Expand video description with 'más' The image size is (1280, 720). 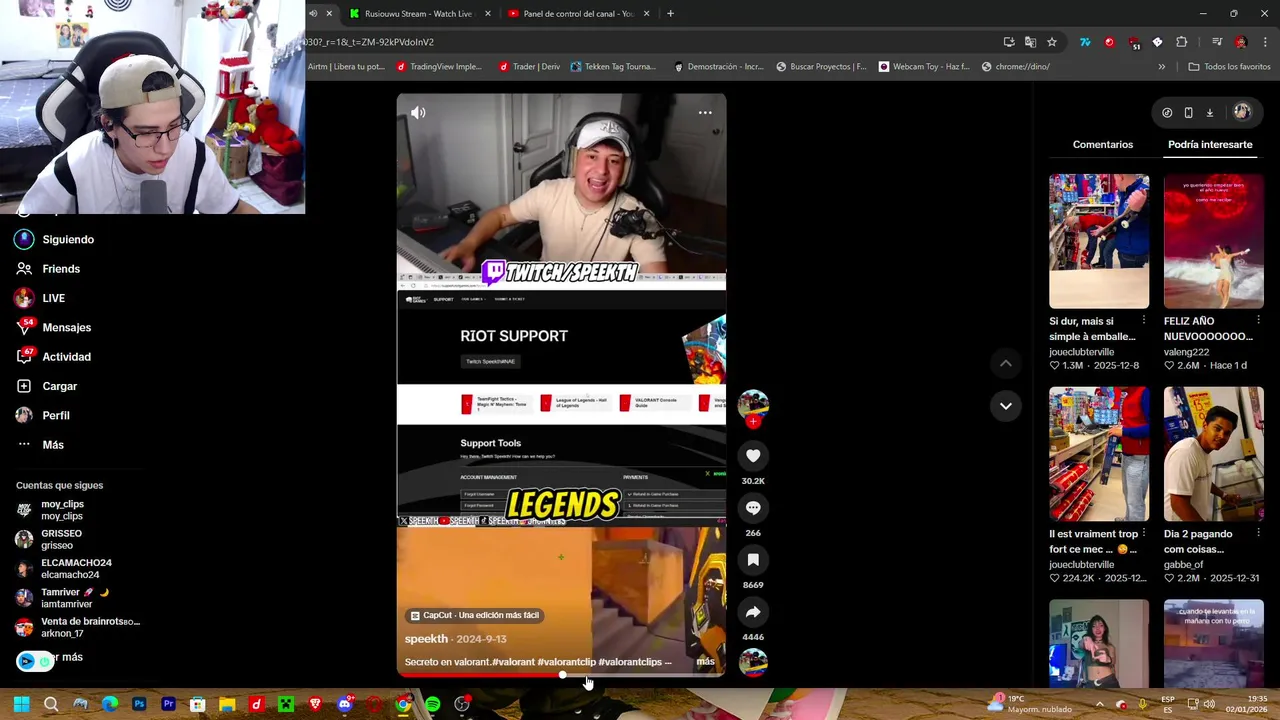pyautogui.click(x=705, y=662)
